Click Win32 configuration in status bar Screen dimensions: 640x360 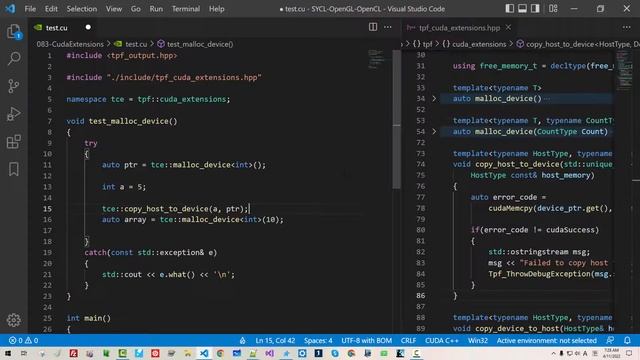coord(478,340)
